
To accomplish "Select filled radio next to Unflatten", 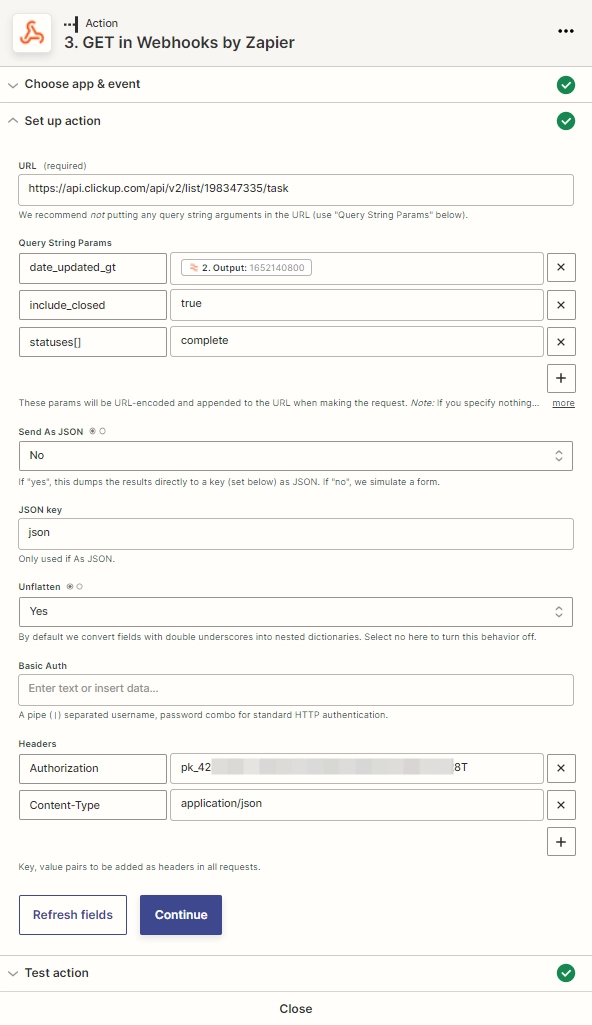I will click(x=70, y=587).
